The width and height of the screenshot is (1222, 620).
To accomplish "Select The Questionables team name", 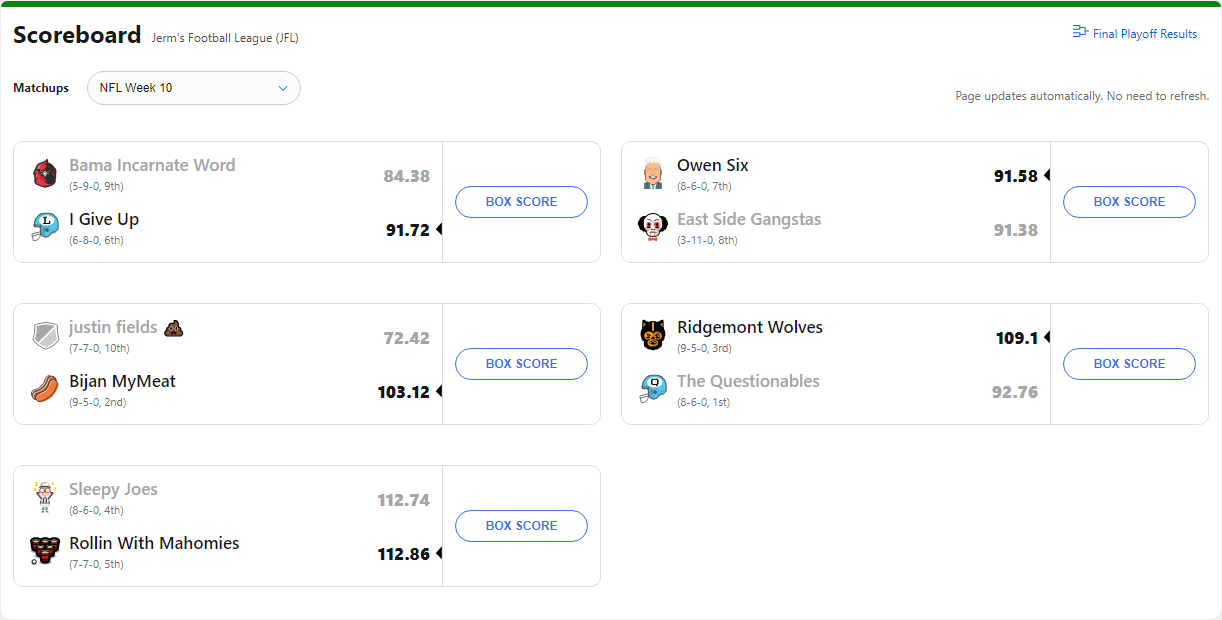I will [x=748, y=382].
